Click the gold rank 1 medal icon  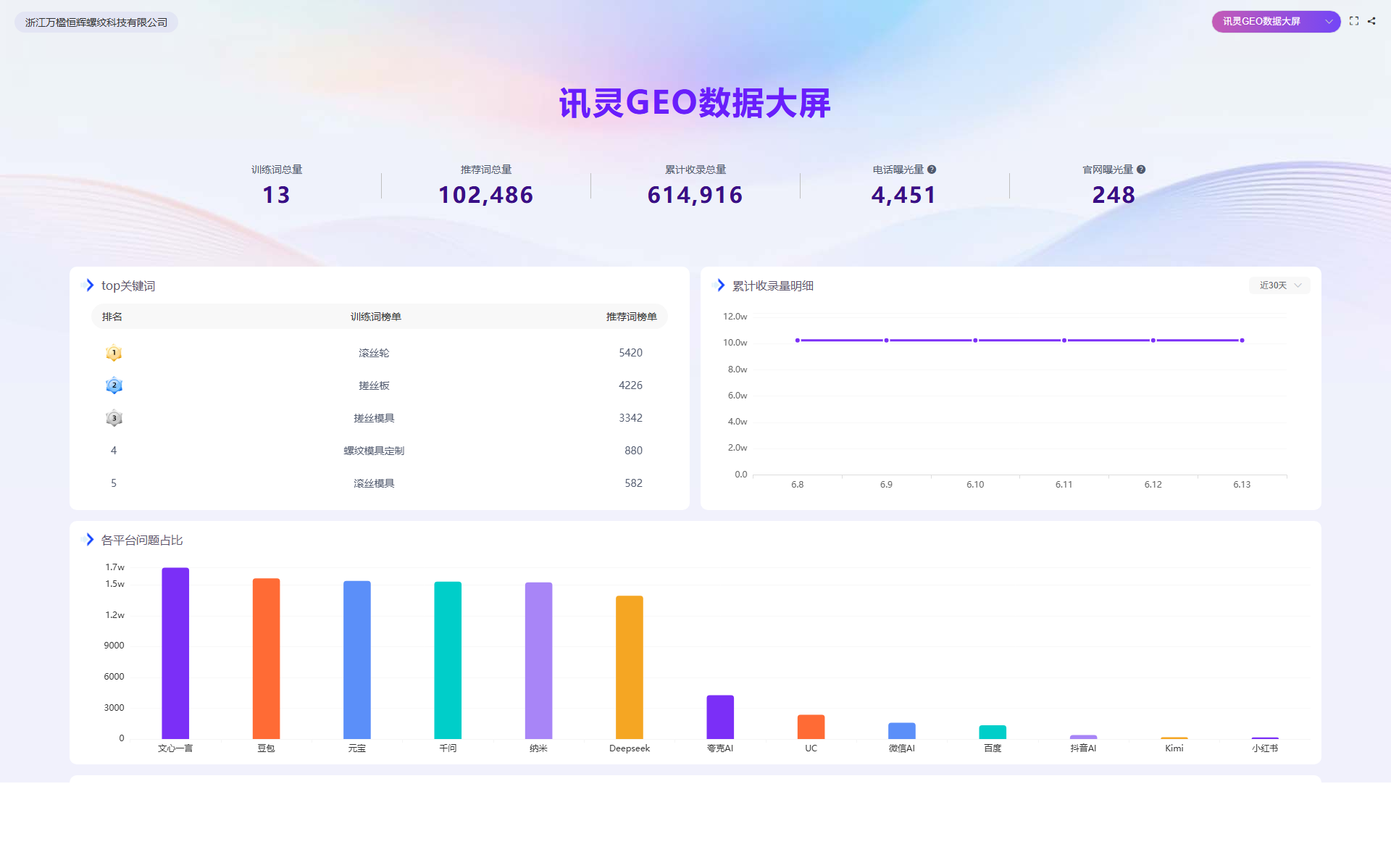pos(114,353)
